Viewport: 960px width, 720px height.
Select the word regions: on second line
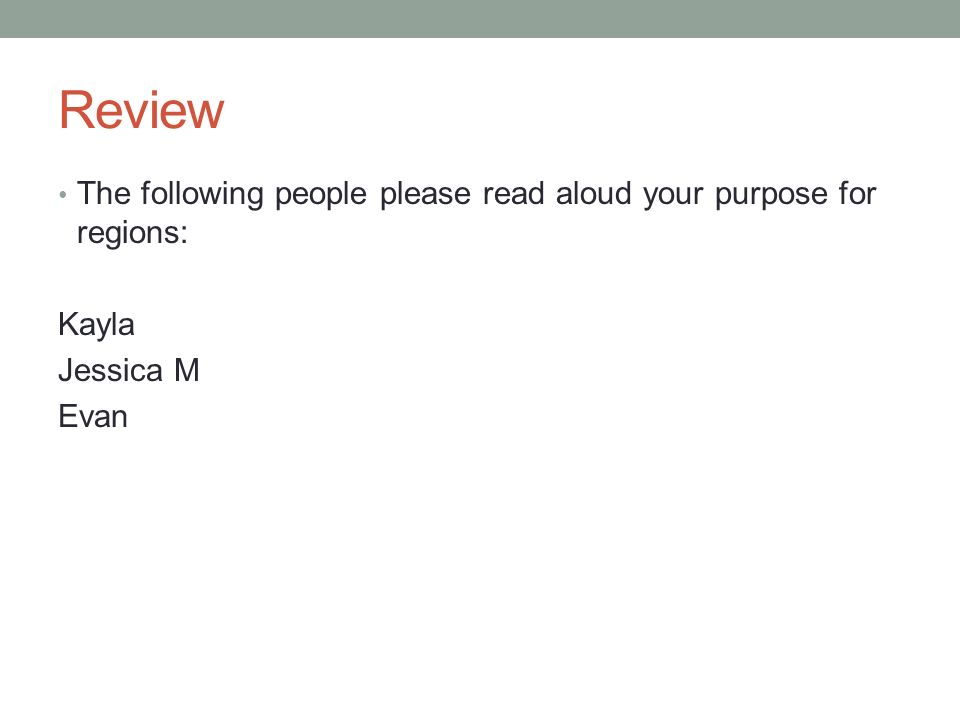pos(132,234)
